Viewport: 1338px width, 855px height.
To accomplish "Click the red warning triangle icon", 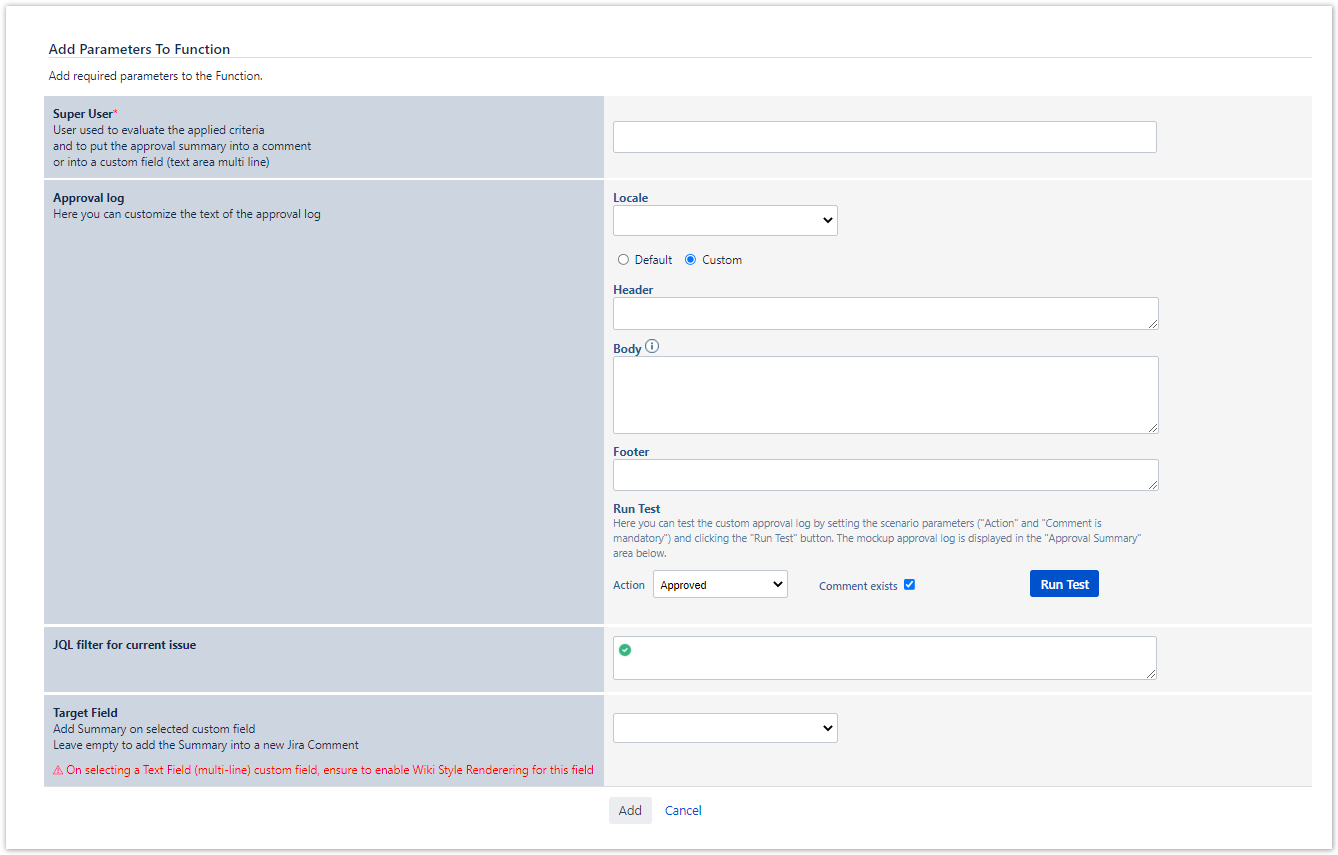I will tap(58, 770).
